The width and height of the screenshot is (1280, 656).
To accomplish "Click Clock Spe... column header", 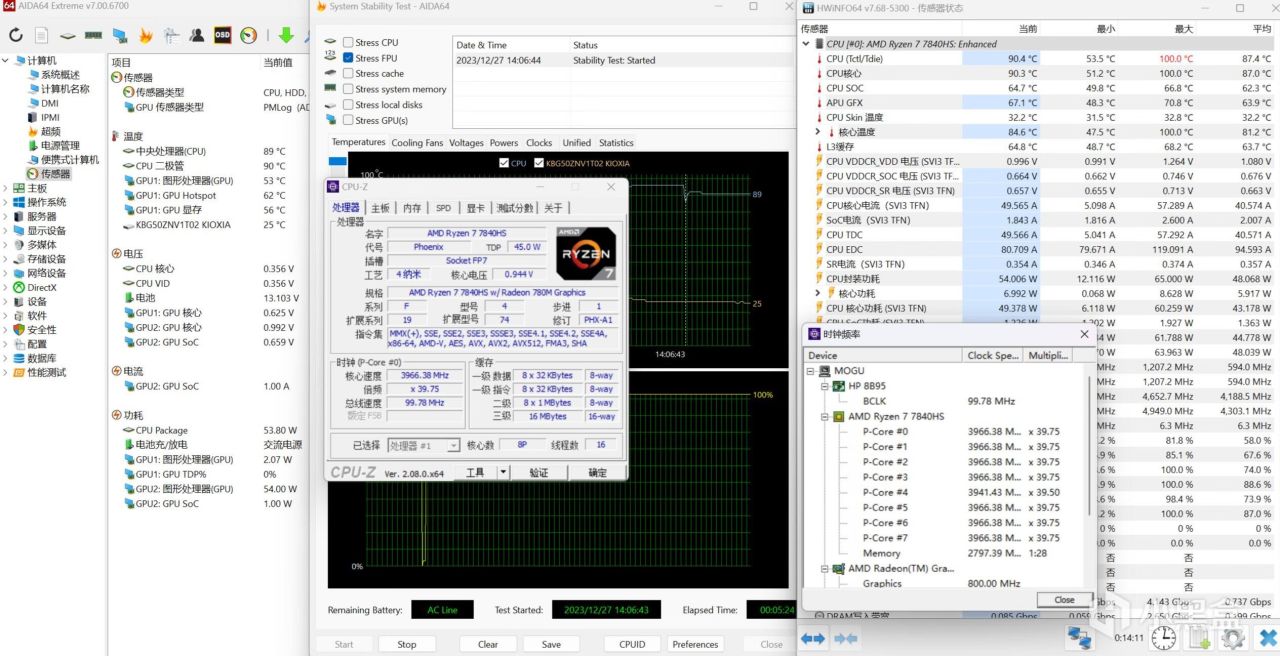I will (993, 355).
